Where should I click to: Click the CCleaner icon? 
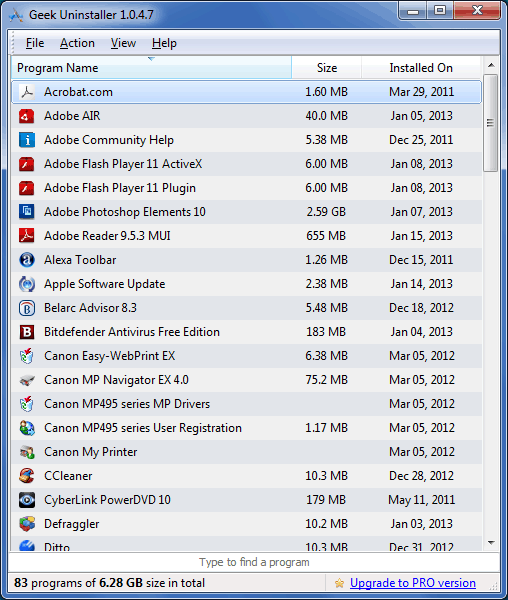(27, 476)
